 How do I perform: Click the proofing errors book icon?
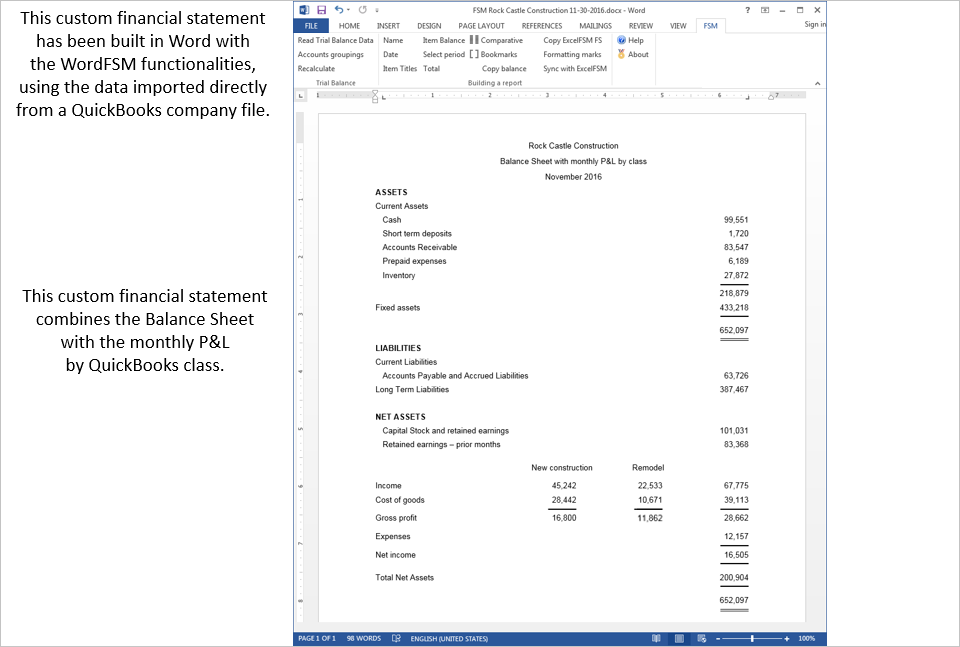click(x=396, y=638)
